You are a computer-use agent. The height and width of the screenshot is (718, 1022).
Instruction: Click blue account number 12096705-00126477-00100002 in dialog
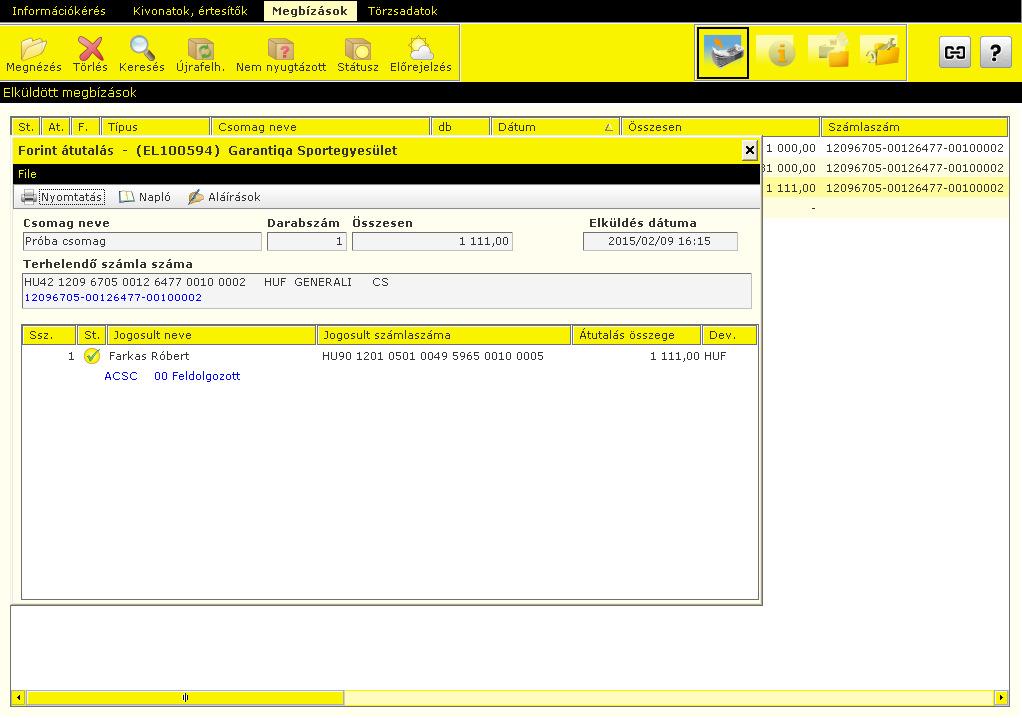113,298
